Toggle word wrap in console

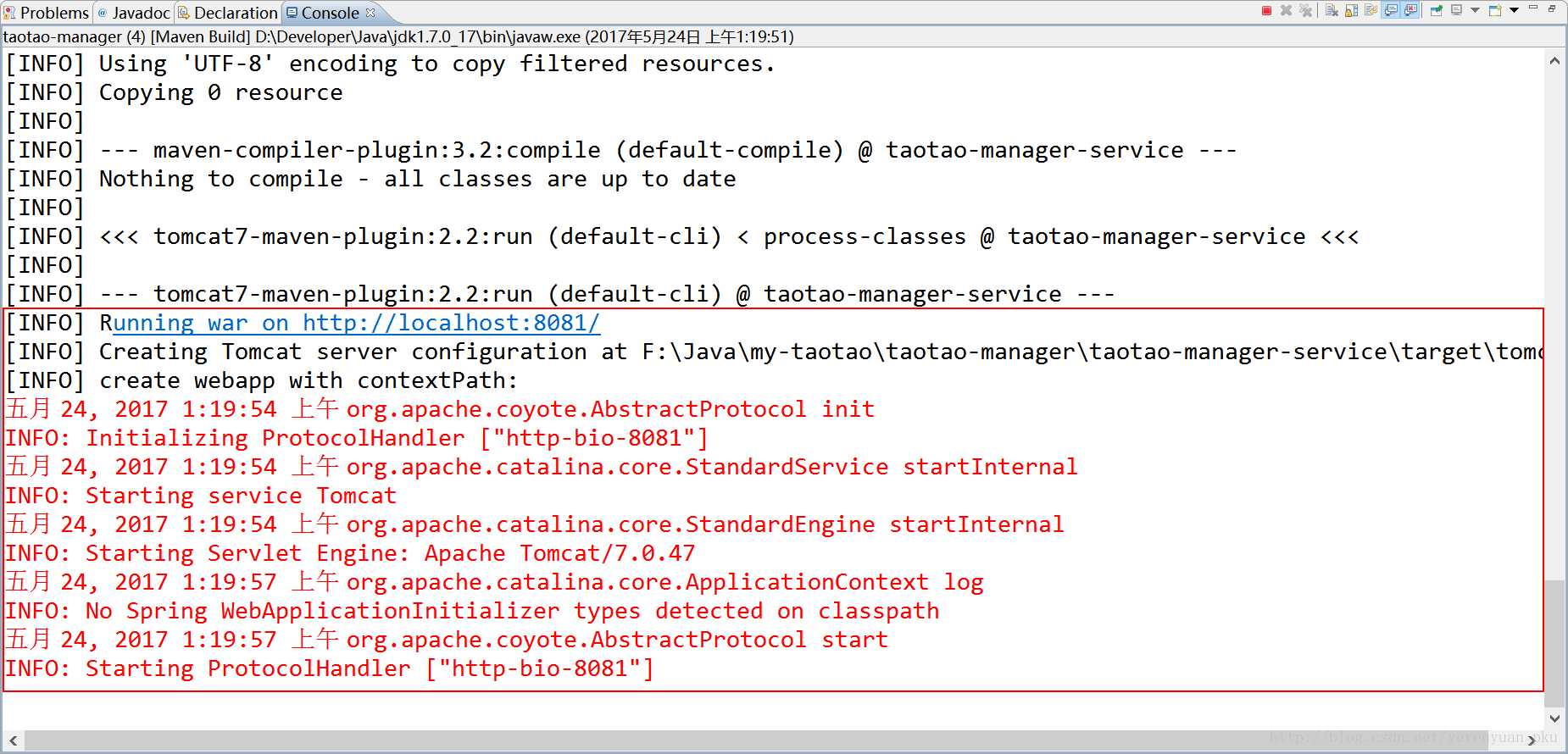pyautogui.click(x=1371, y=10)
